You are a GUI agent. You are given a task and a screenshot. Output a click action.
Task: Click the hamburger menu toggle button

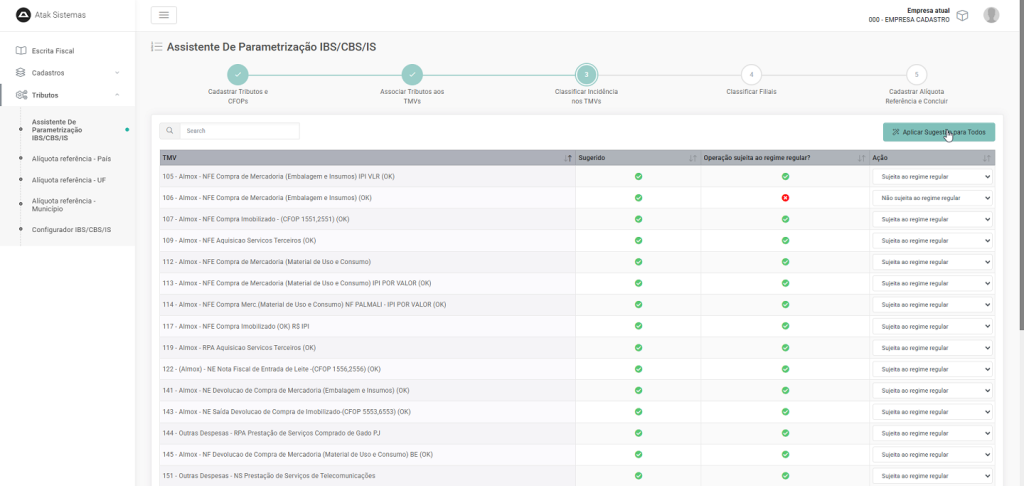pos(163,15)
